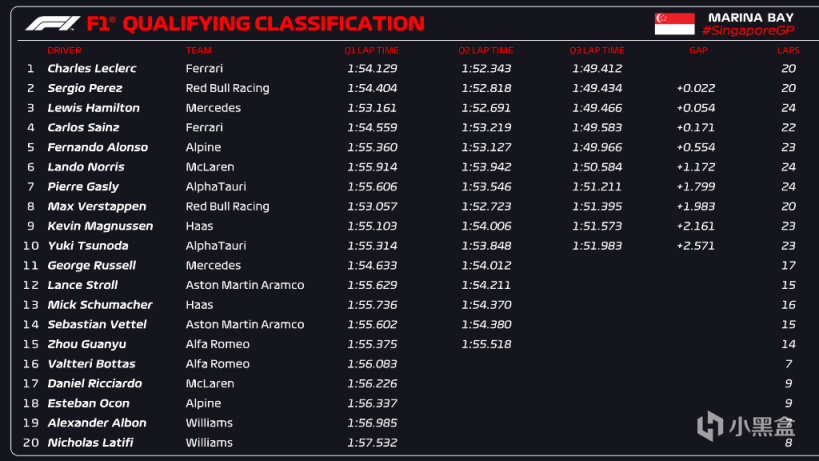The image size is (819, 461).
Task: Click the LAPS column header
Action: (x=788, y=50)
